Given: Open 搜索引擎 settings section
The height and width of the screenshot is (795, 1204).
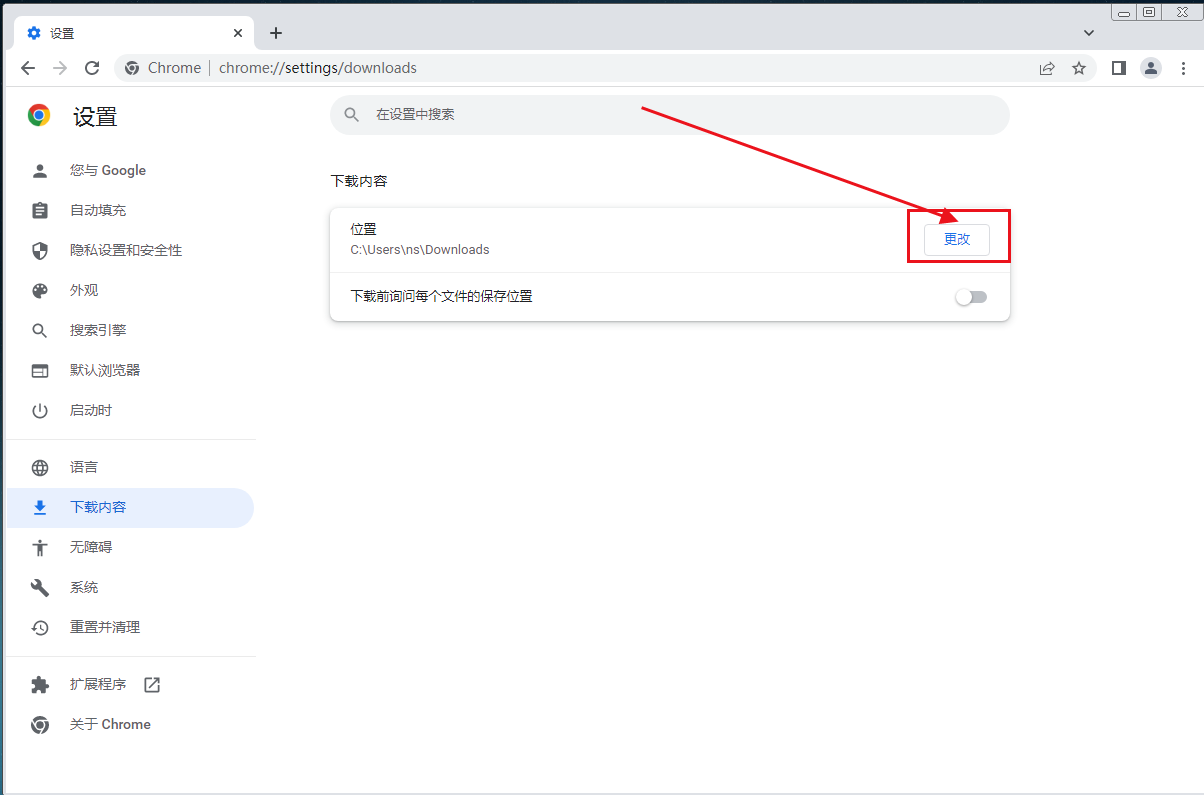Looking at the screenshot, I should [130, 330].
